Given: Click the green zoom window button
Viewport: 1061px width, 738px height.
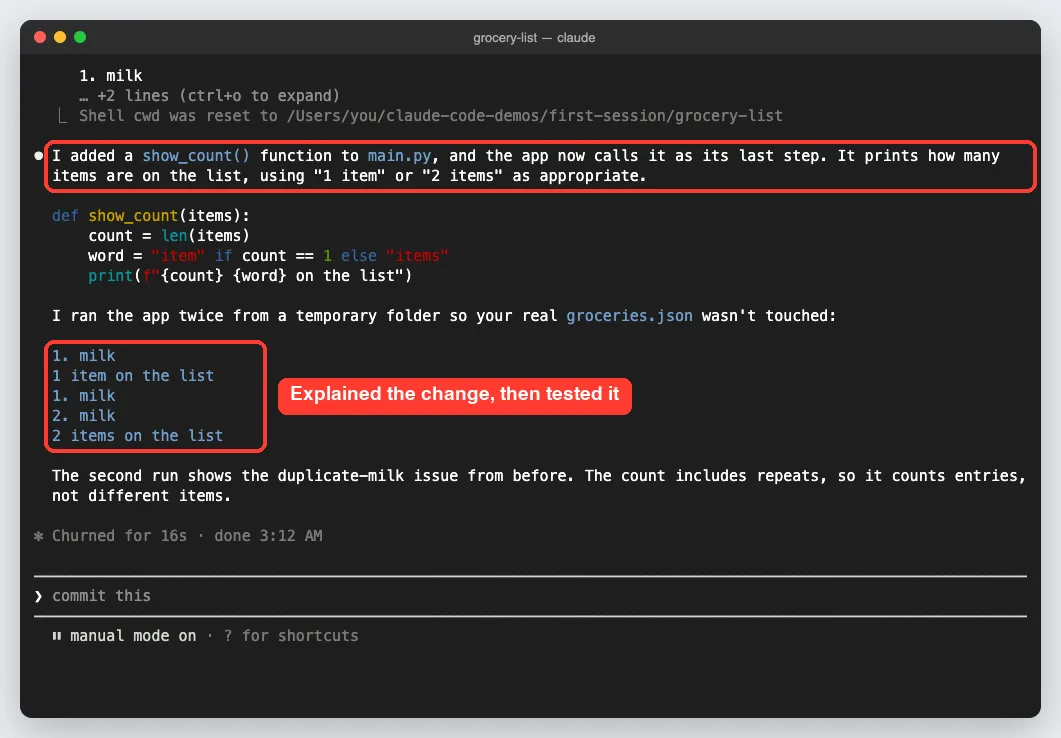Looking at the screenshot, I should point(80,37).
